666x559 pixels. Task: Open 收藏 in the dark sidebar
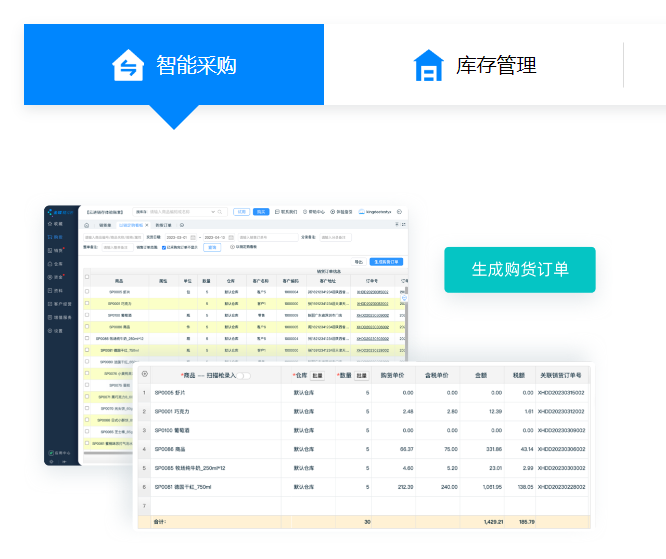click(x=56, y=223)
